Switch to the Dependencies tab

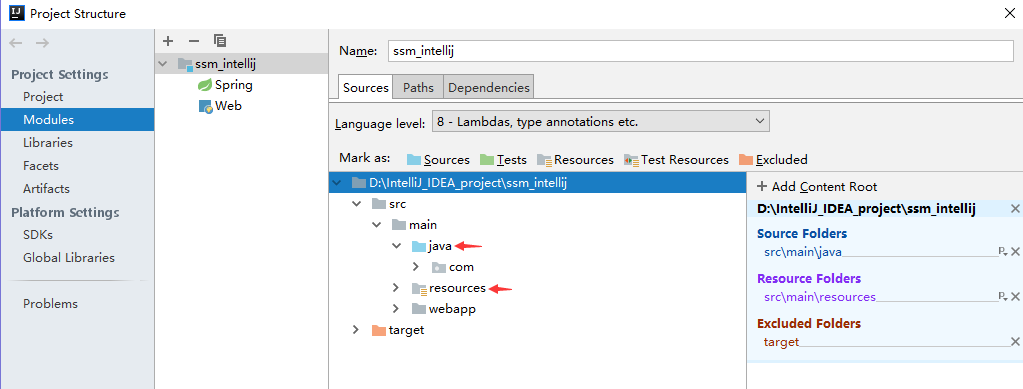coord(489,87)
